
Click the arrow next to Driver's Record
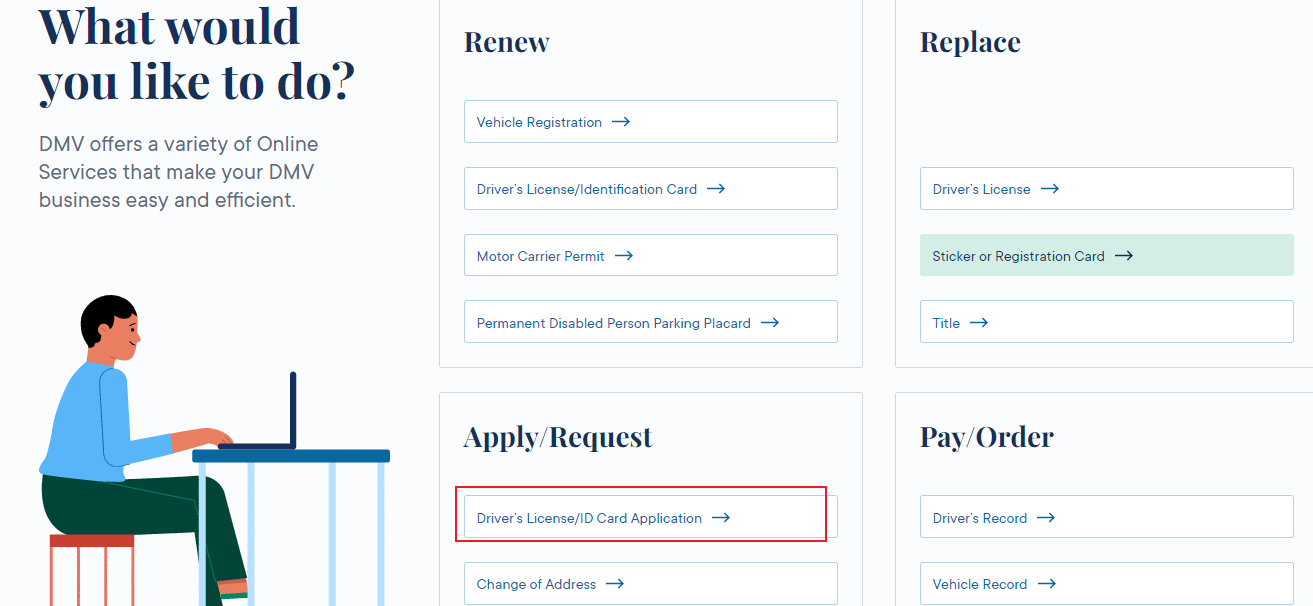pos(1046,518)
